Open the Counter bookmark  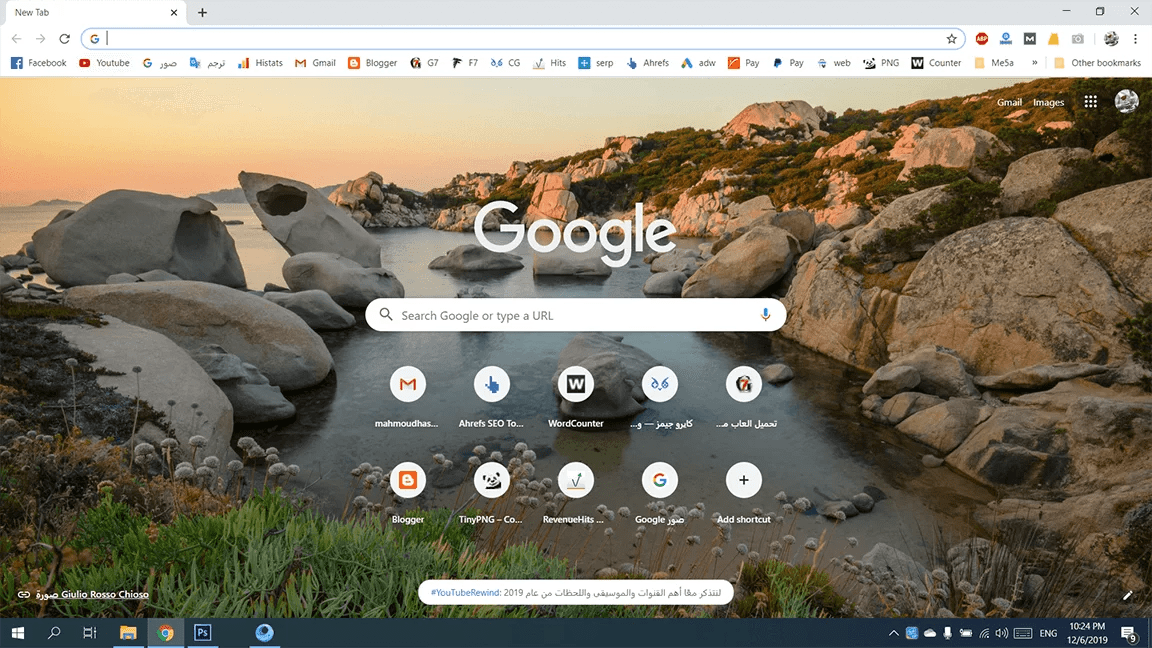[936, 63]
